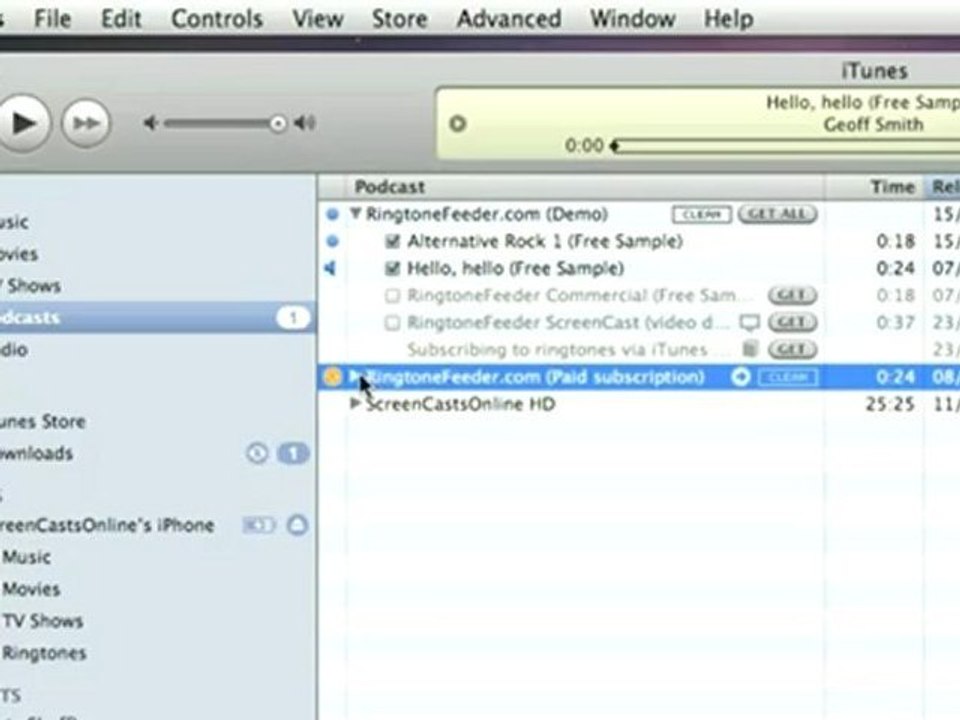This screenshot has height=720, width=960.
Task: Click the Geoff Smith artist name in display
Action: (x=874, y=124)
